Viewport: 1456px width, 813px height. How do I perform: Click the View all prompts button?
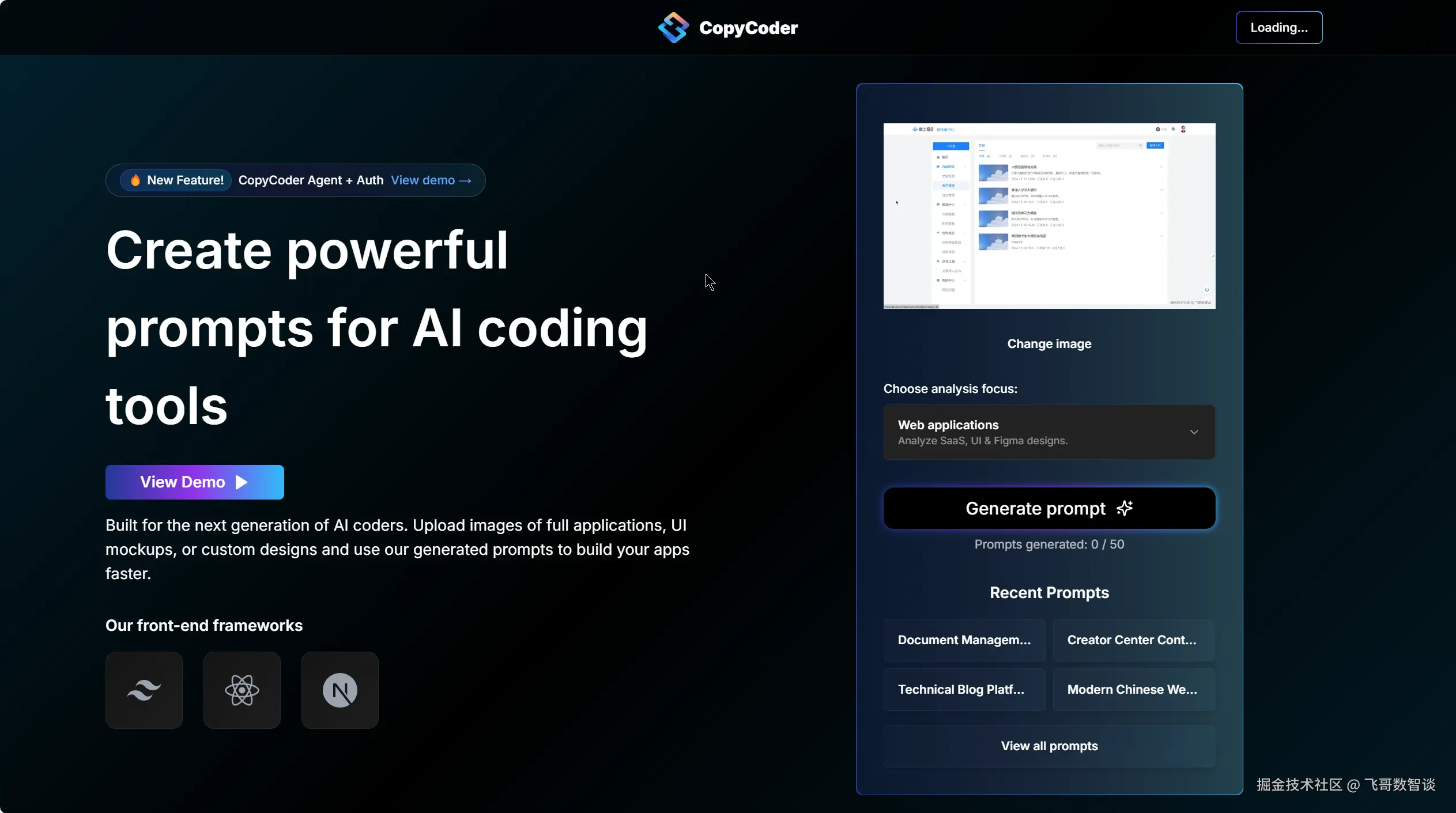[x=1049, y=746]
